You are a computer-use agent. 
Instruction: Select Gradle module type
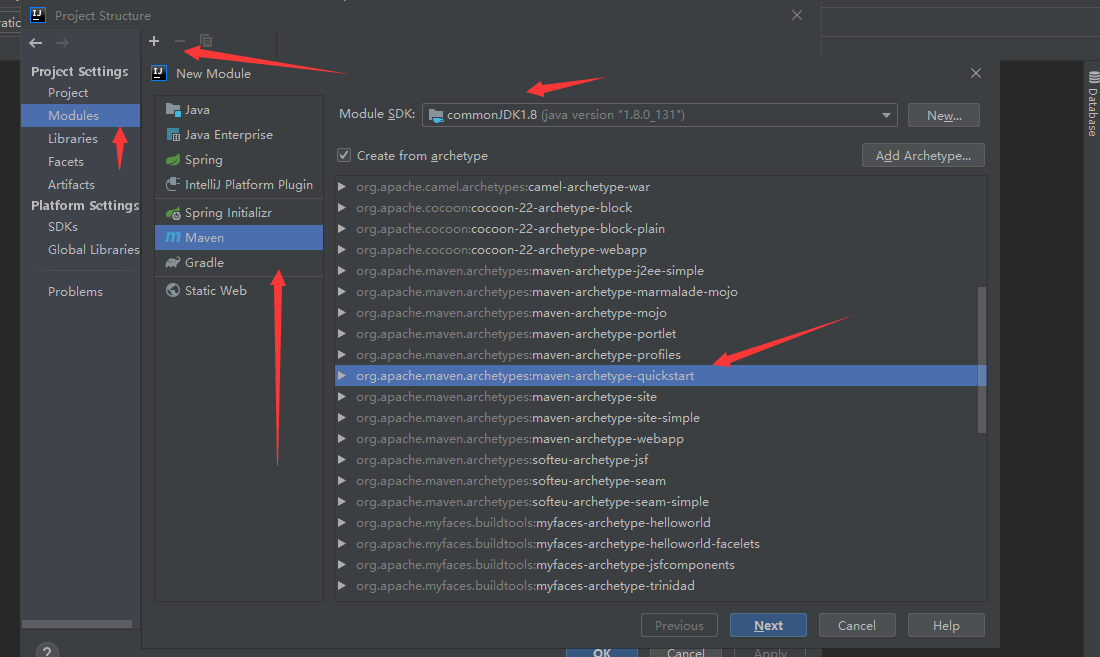[x=239, y=262]
